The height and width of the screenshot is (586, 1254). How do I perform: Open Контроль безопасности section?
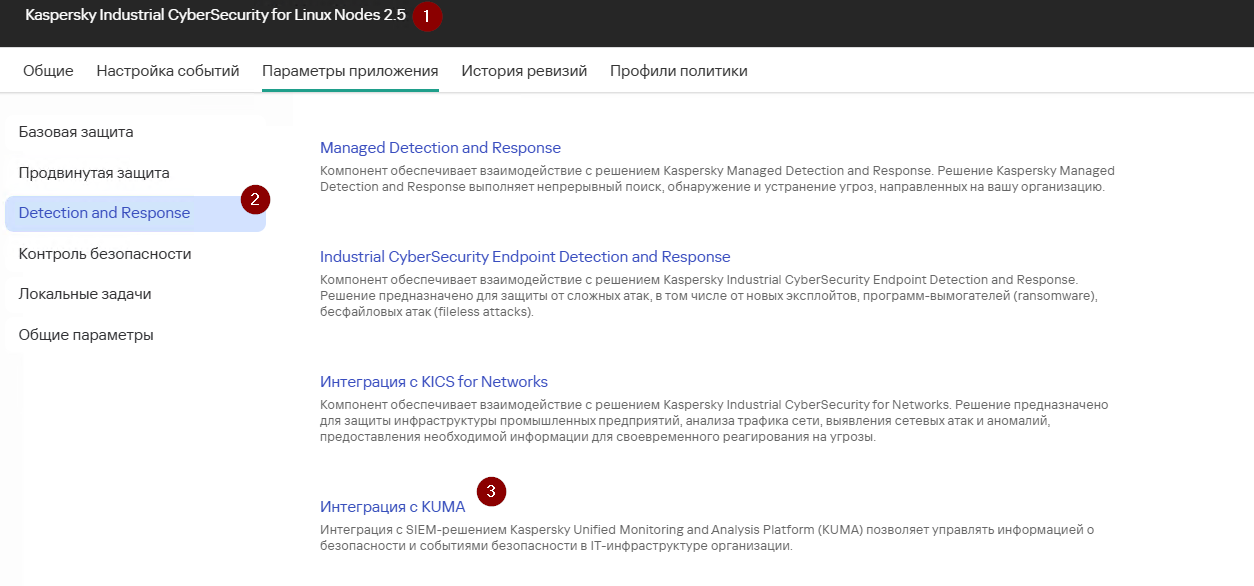pos(105,254)
